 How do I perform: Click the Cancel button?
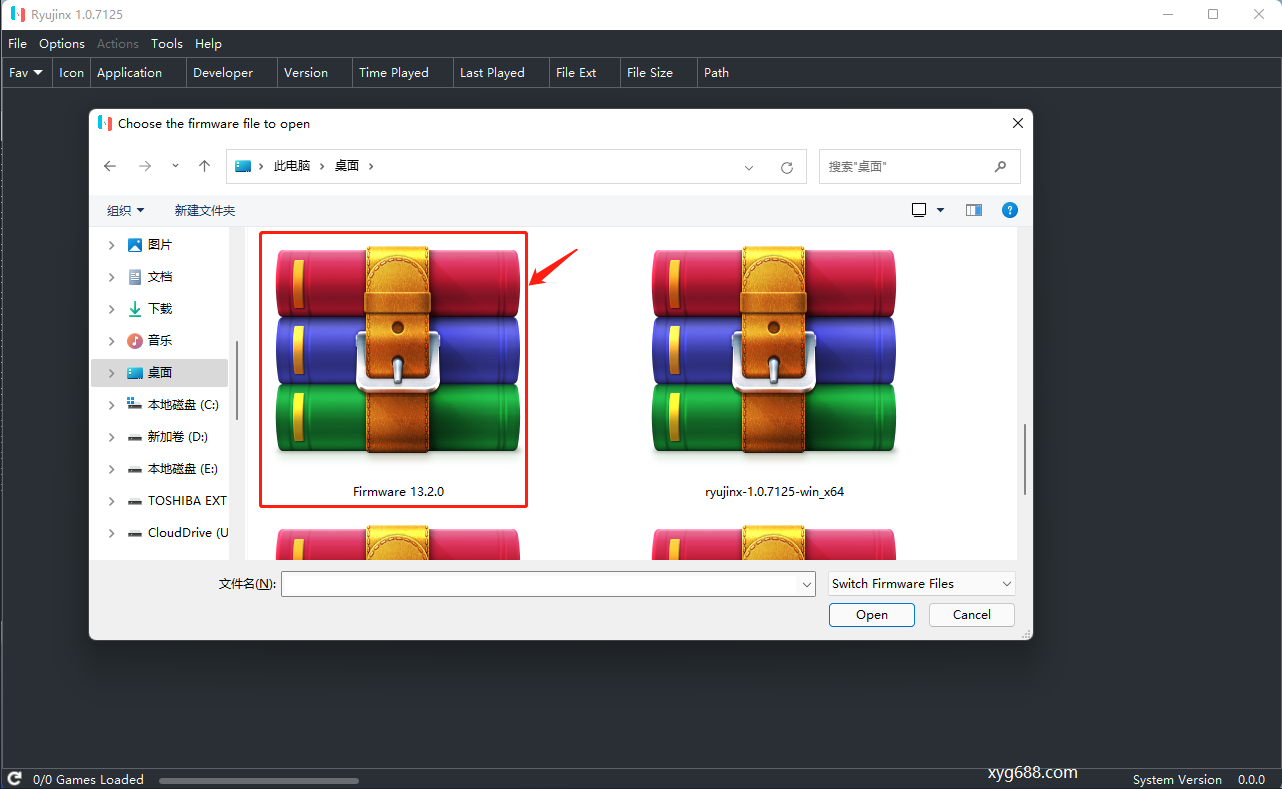point(971,614)
